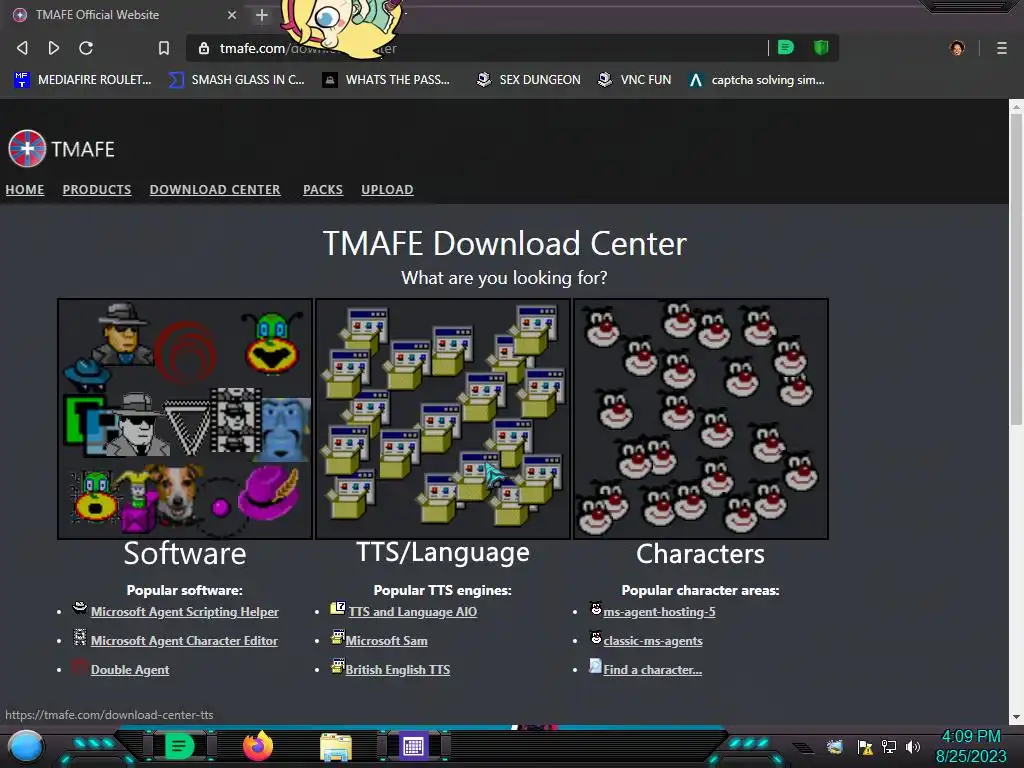Open green chat app on taskbar
Viewport: 1024px width, 768px height.
pos(179,746)
